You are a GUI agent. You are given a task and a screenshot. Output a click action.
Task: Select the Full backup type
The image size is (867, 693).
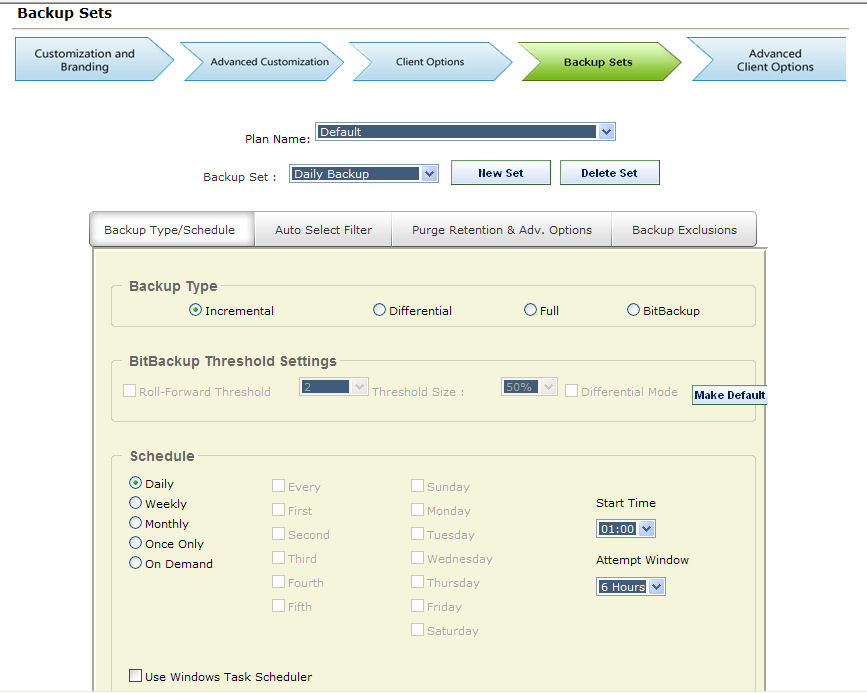pyautogui.click(x=531, y=311)
